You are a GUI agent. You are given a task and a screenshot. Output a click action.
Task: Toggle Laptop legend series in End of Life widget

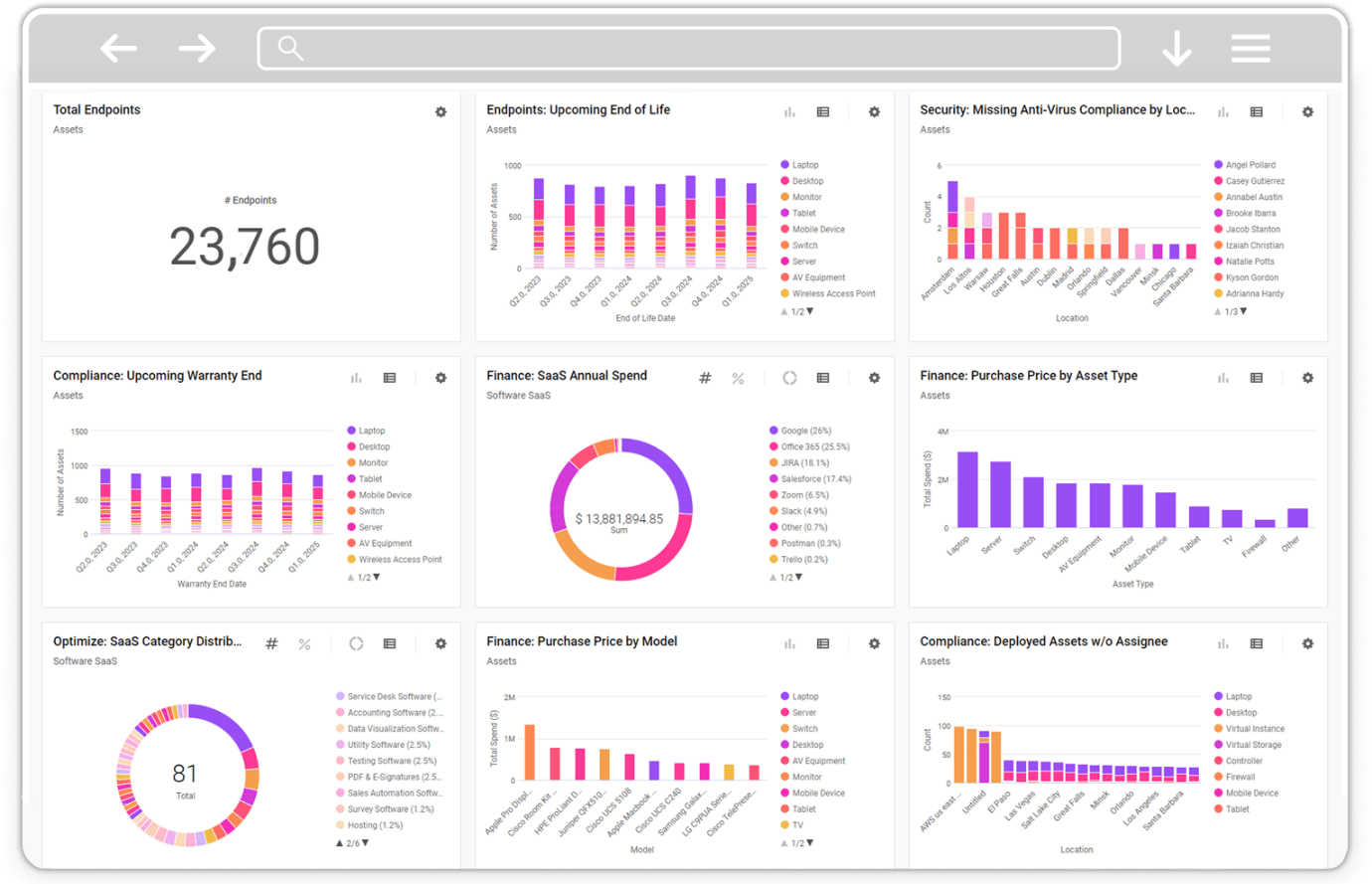(x=799, y=165)
